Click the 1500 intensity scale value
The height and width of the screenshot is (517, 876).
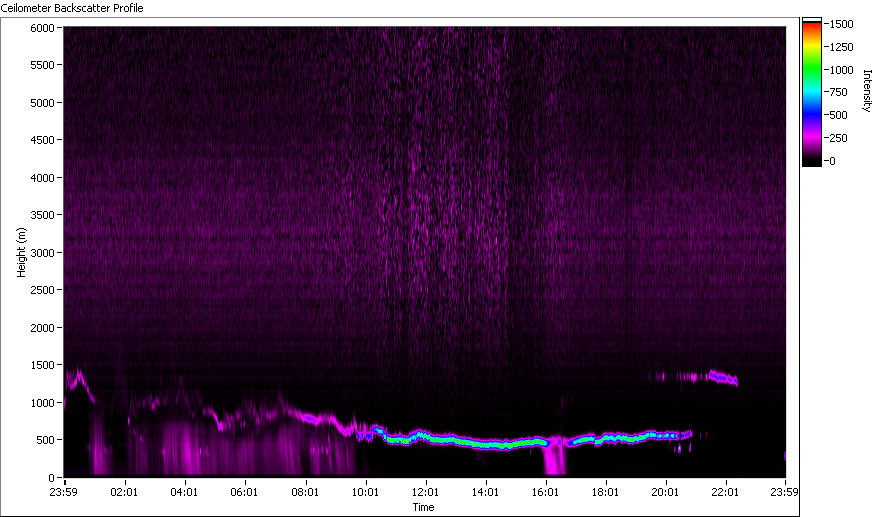[842, 24]
